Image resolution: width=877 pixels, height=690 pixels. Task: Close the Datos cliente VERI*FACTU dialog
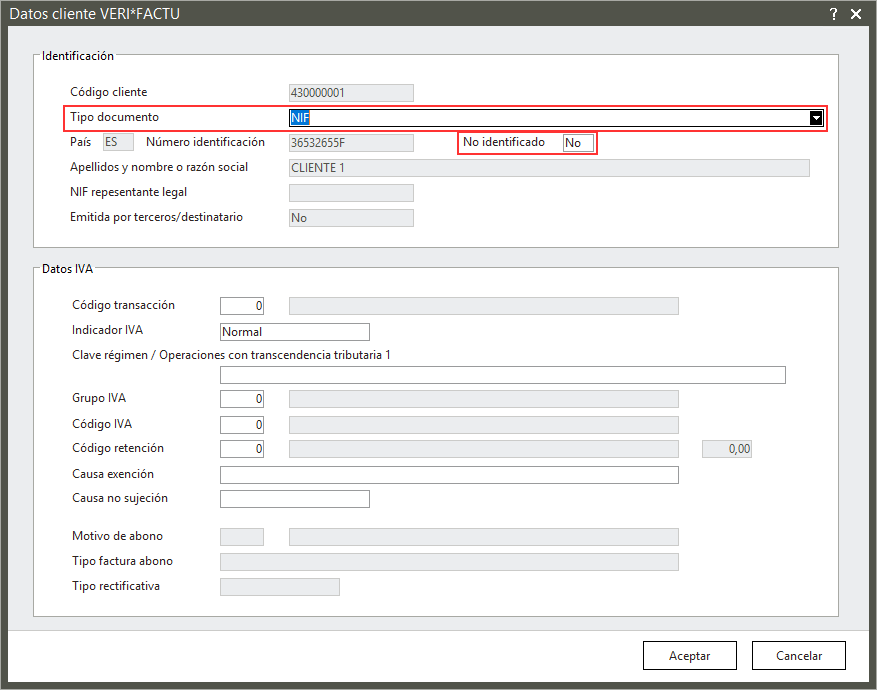click(x=856, y=14)
